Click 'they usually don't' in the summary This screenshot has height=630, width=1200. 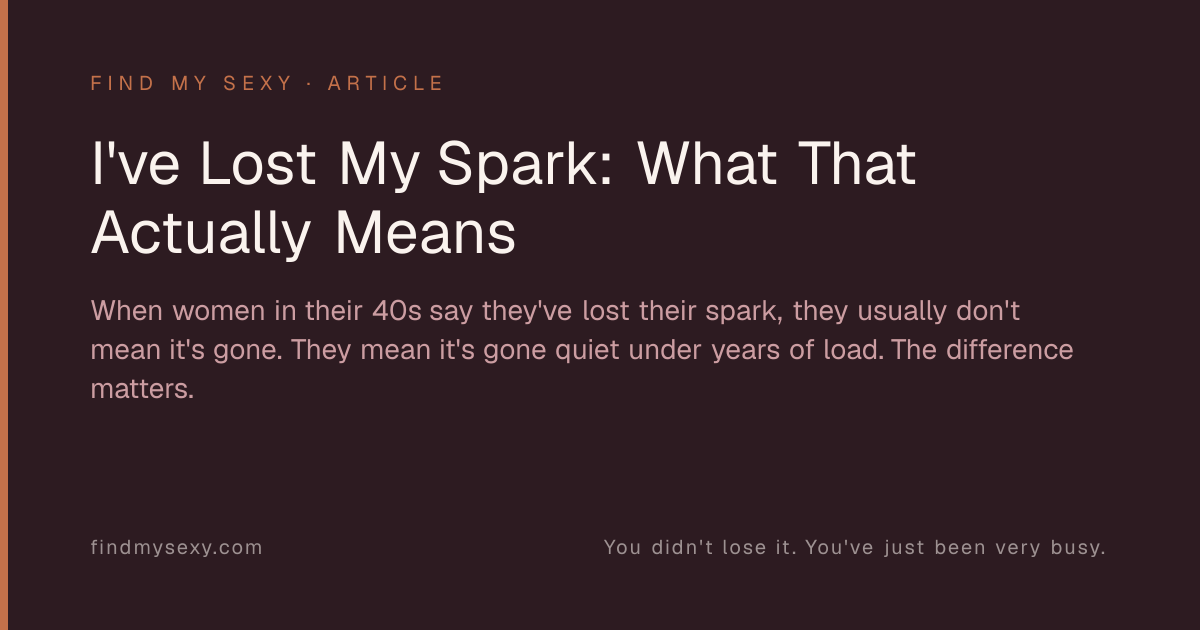(x=907, y=311)
